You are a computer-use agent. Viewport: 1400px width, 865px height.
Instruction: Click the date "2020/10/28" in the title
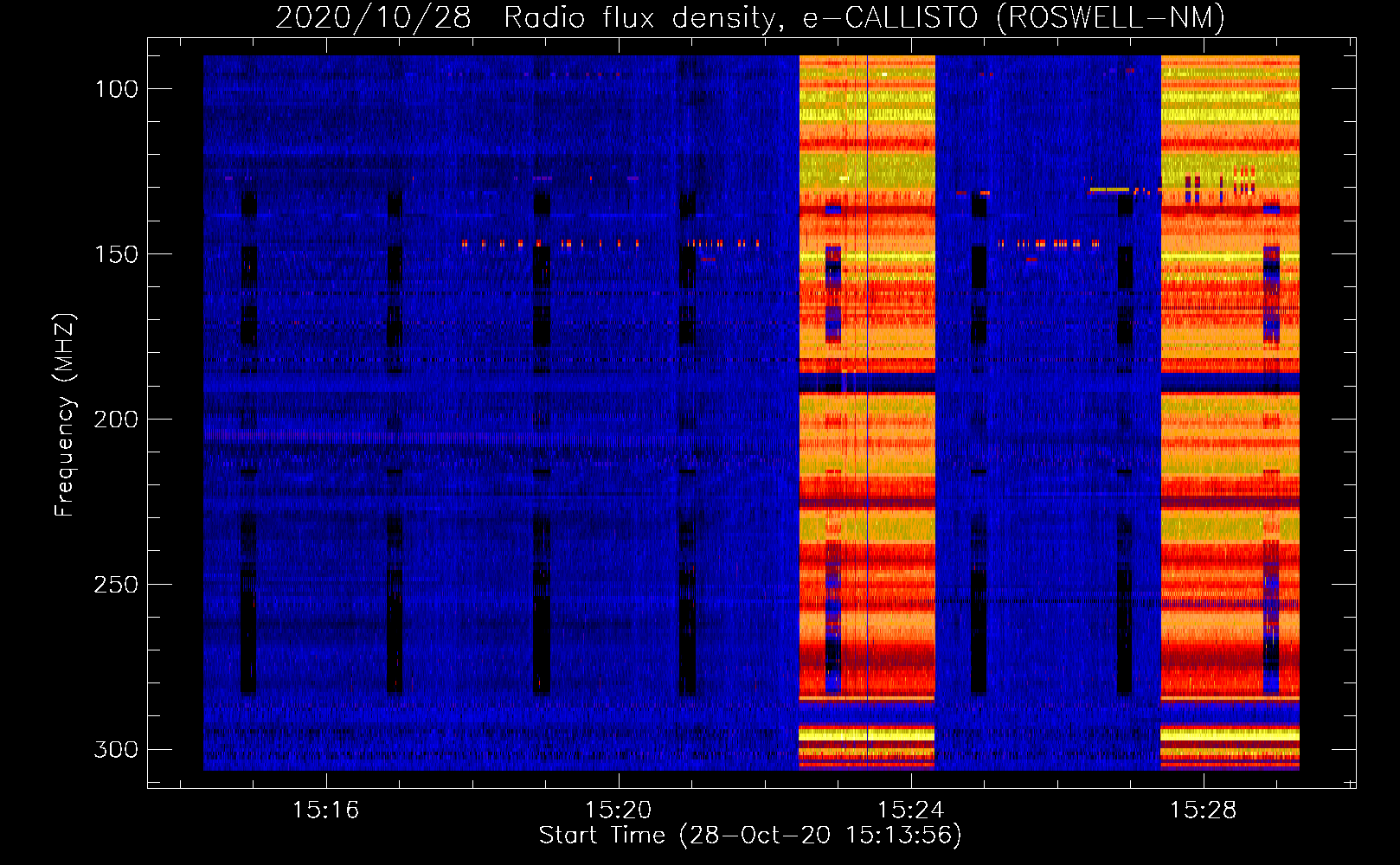coord(373,17)
